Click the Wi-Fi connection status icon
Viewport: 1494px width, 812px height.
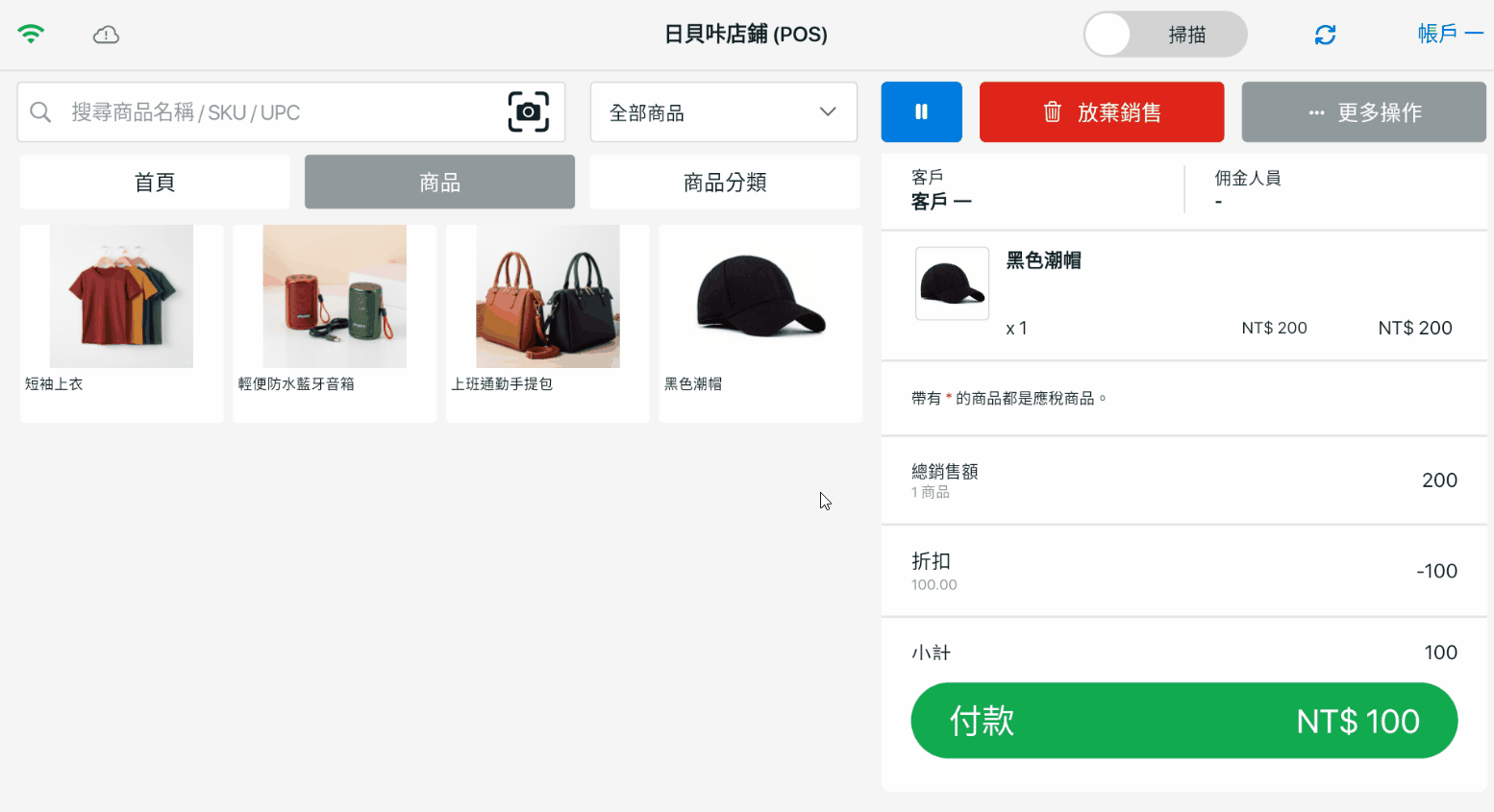click(x=31, y=35)
